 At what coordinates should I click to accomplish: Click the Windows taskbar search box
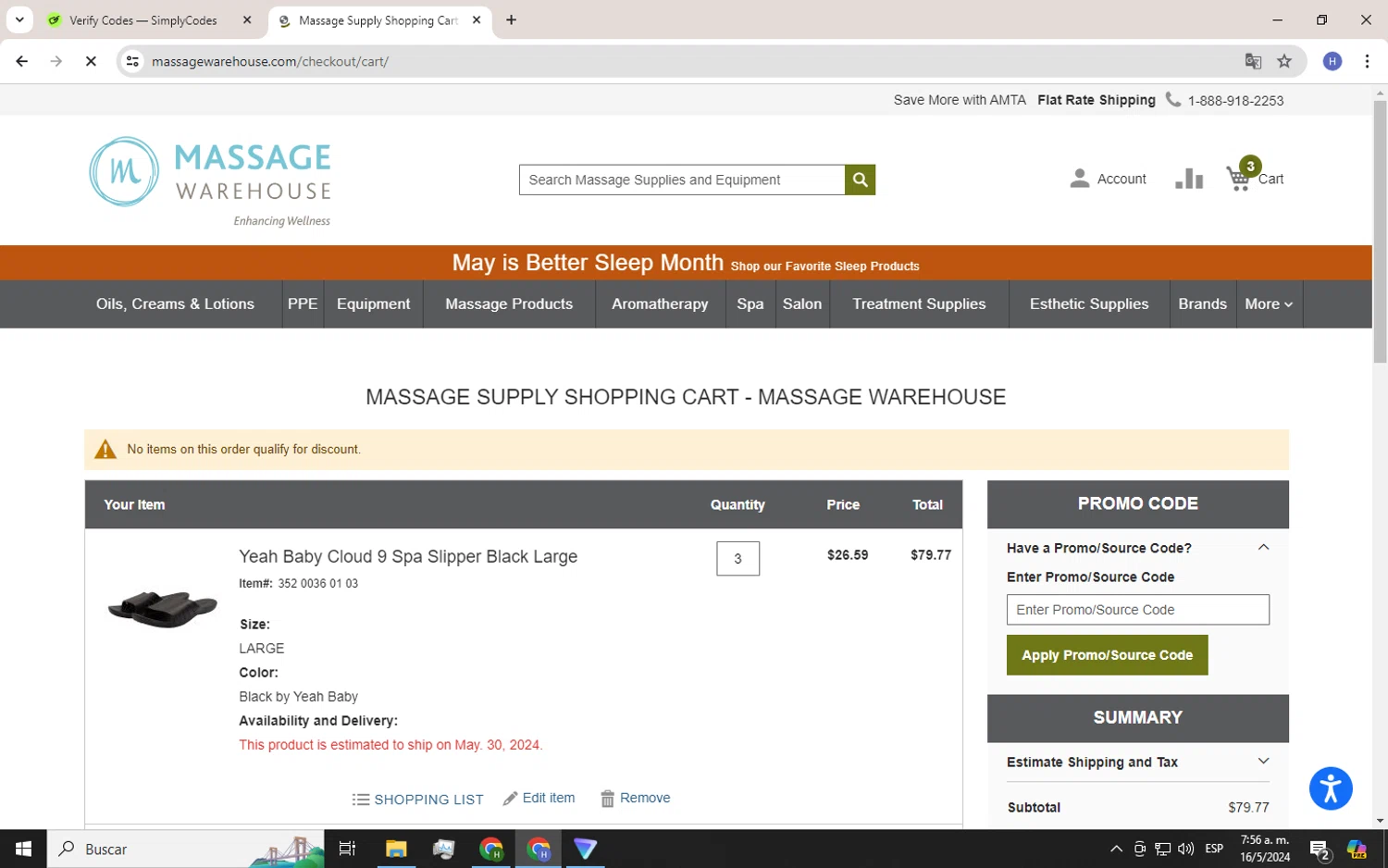(185, 849)
